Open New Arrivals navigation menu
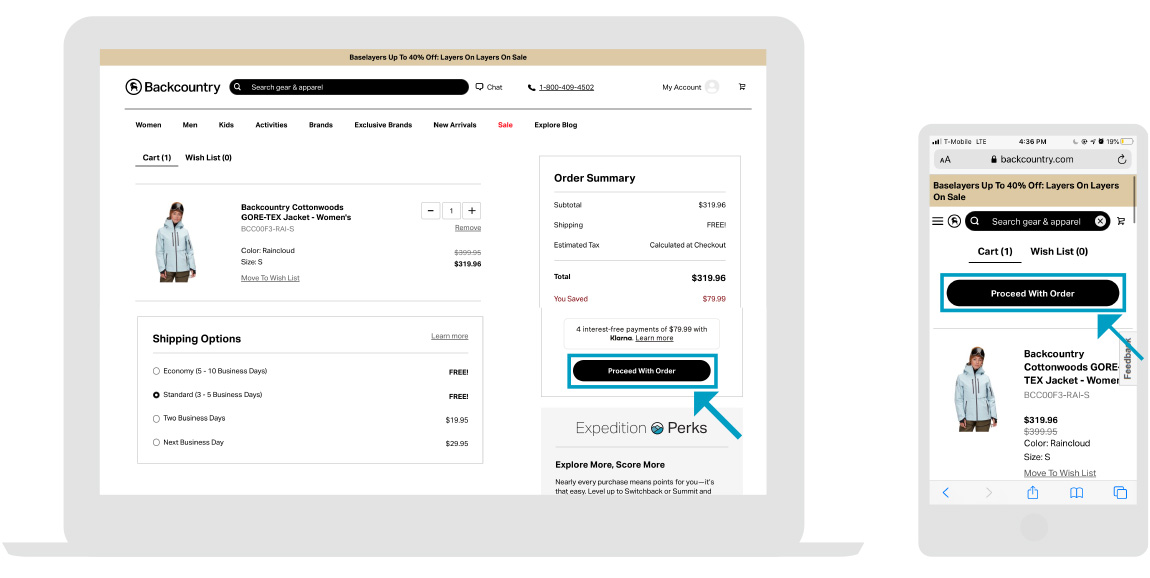The width and height of the screenshot is (1150, 578). pos(455,125)
